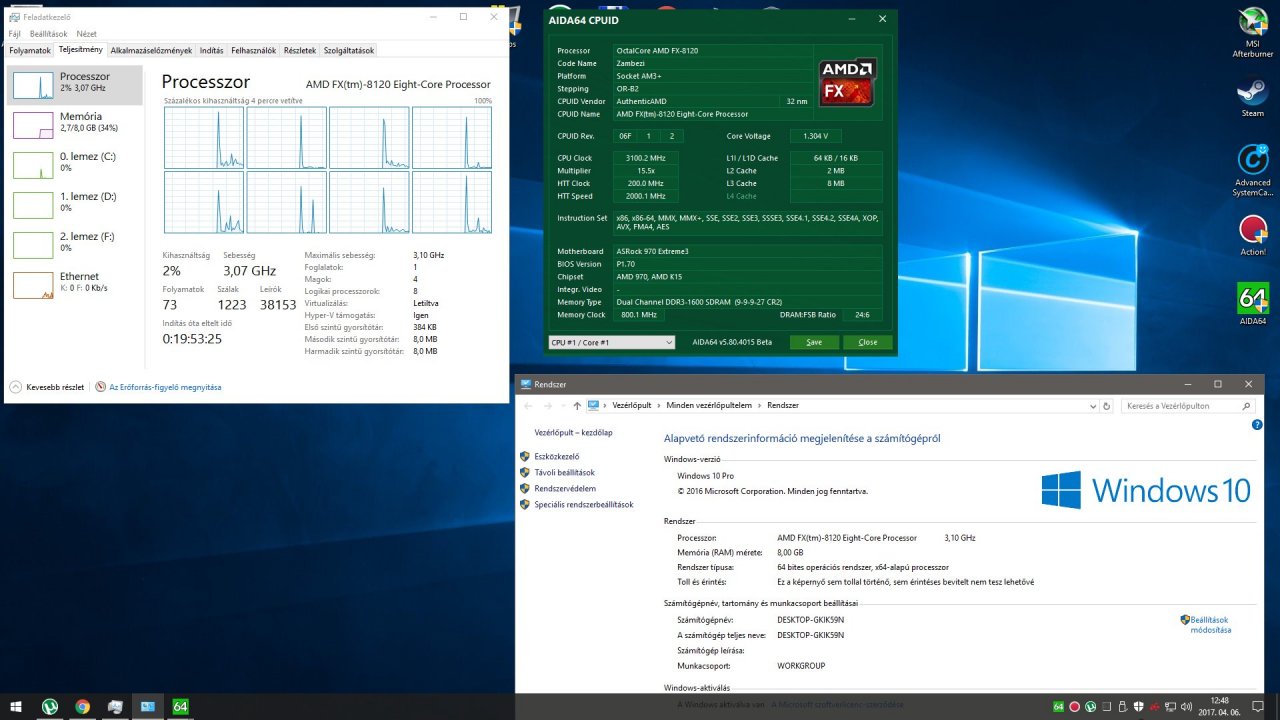Open the Advanced SystemCare desktop icon
This screenshot has height=720, width=1280.
(x=1253, y=169)
